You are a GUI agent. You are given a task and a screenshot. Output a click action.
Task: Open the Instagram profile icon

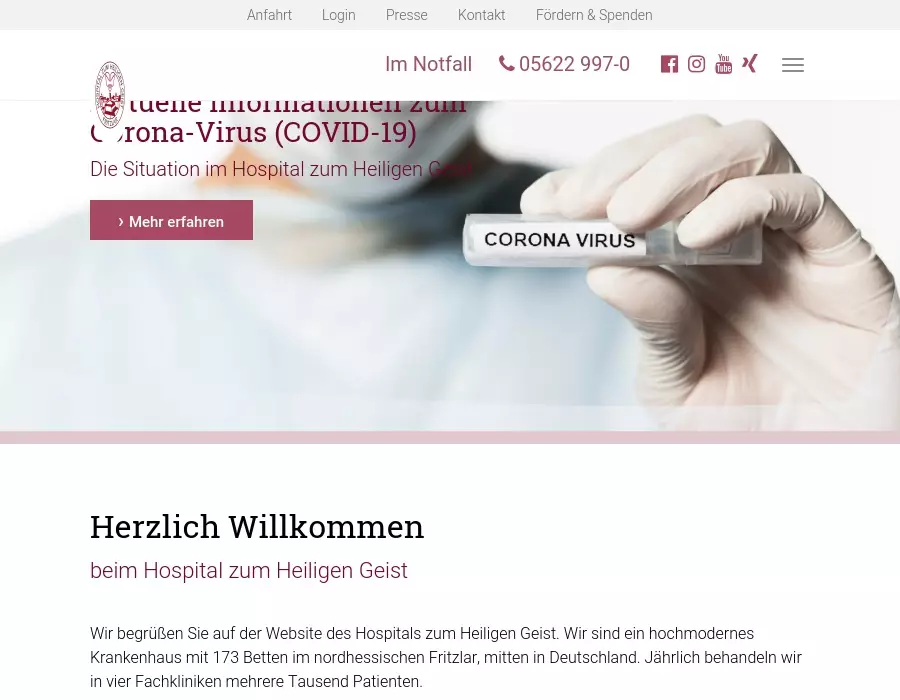click(696, 64)
